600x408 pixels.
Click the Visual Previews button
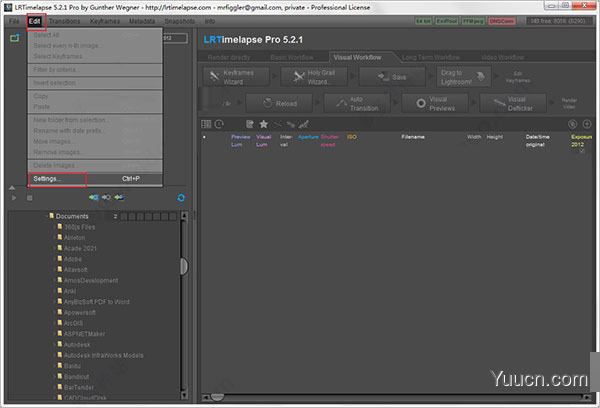(435, 103)
